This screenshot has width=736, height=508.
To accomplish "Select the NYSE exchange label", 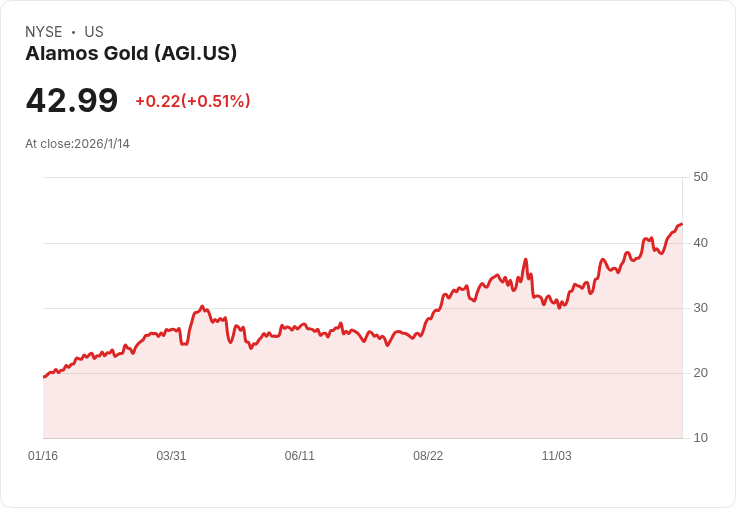I will click(x=43, y=32).
